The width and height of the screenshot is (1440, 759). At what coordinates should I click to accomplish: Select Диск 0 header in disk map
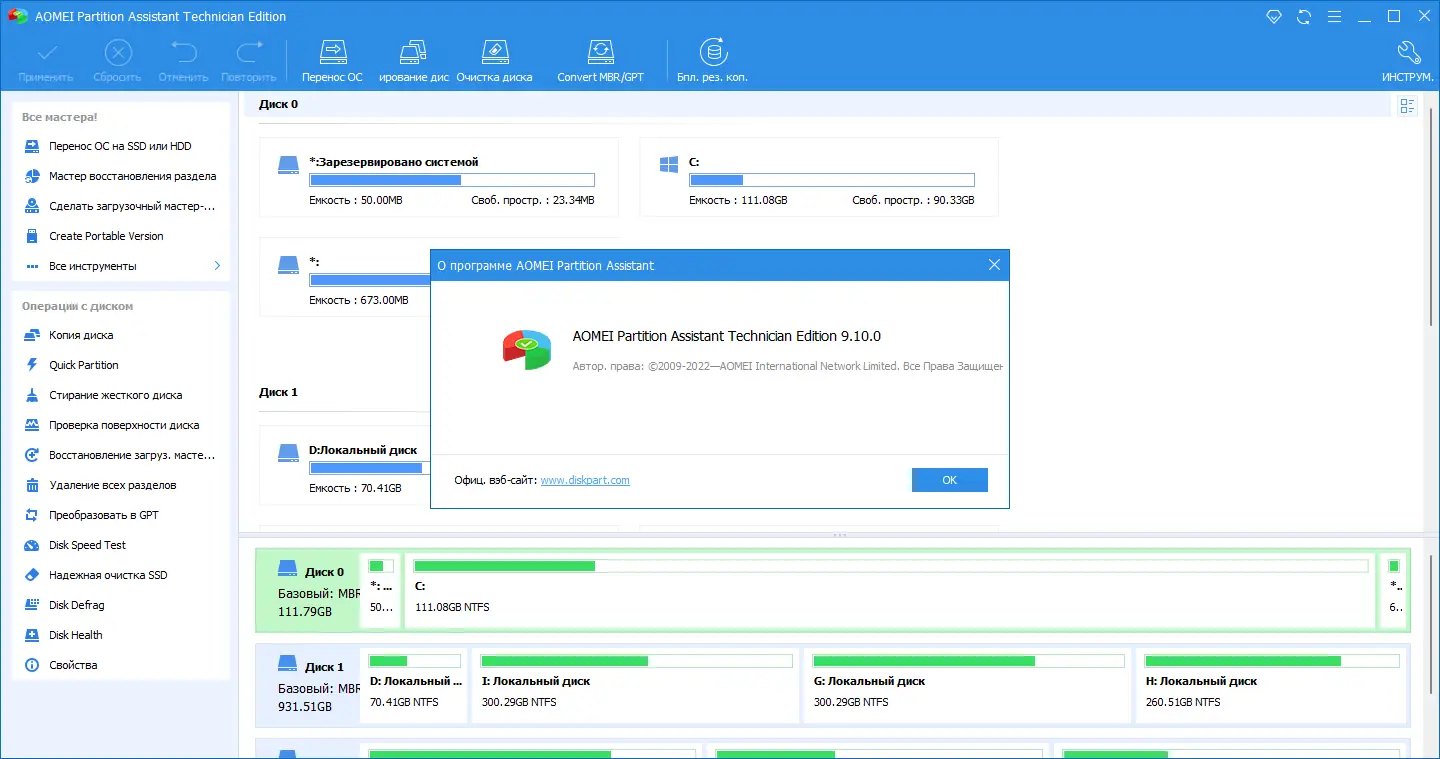307,590
